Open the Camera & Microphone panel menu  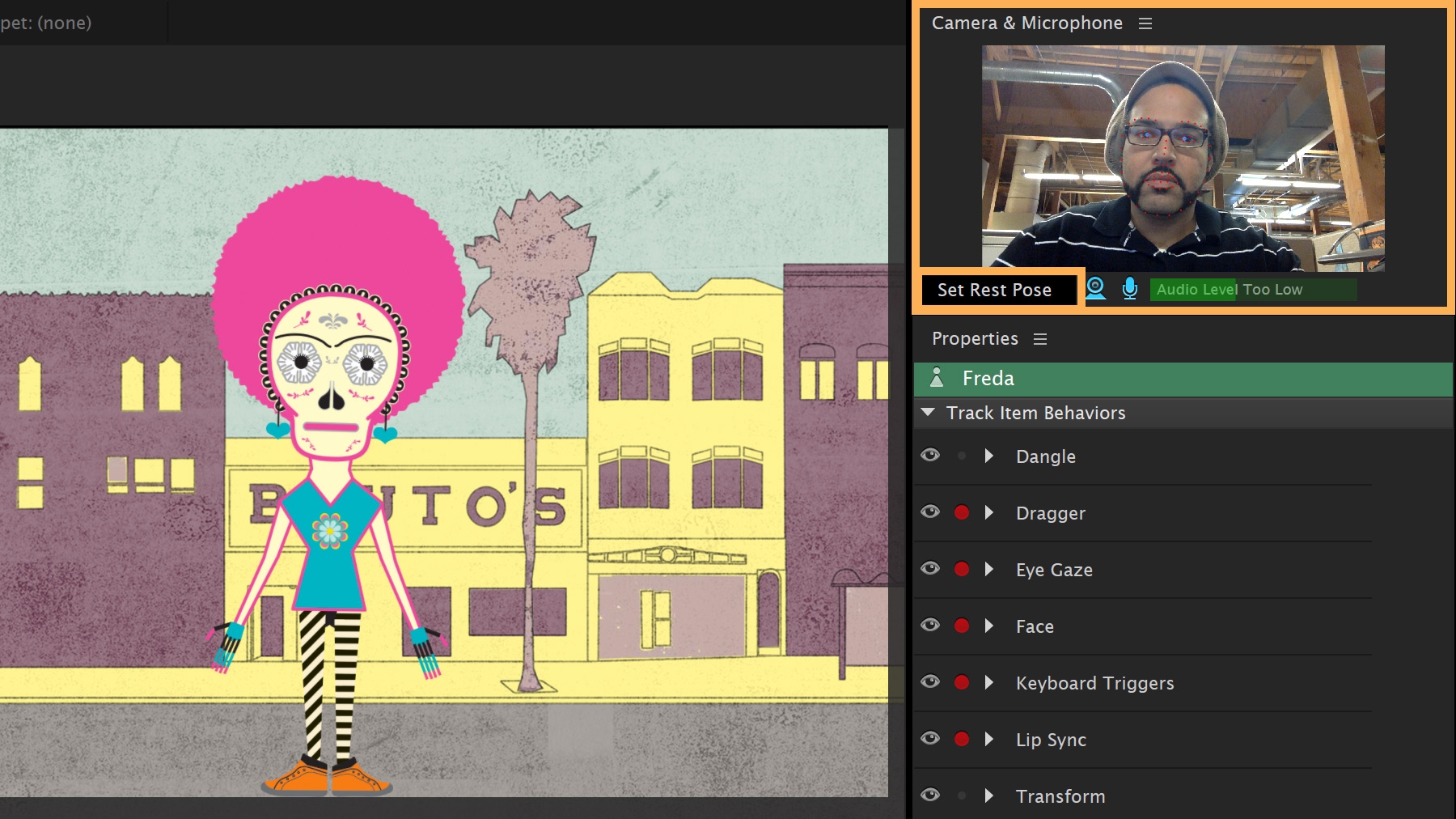coord(1145,23)
